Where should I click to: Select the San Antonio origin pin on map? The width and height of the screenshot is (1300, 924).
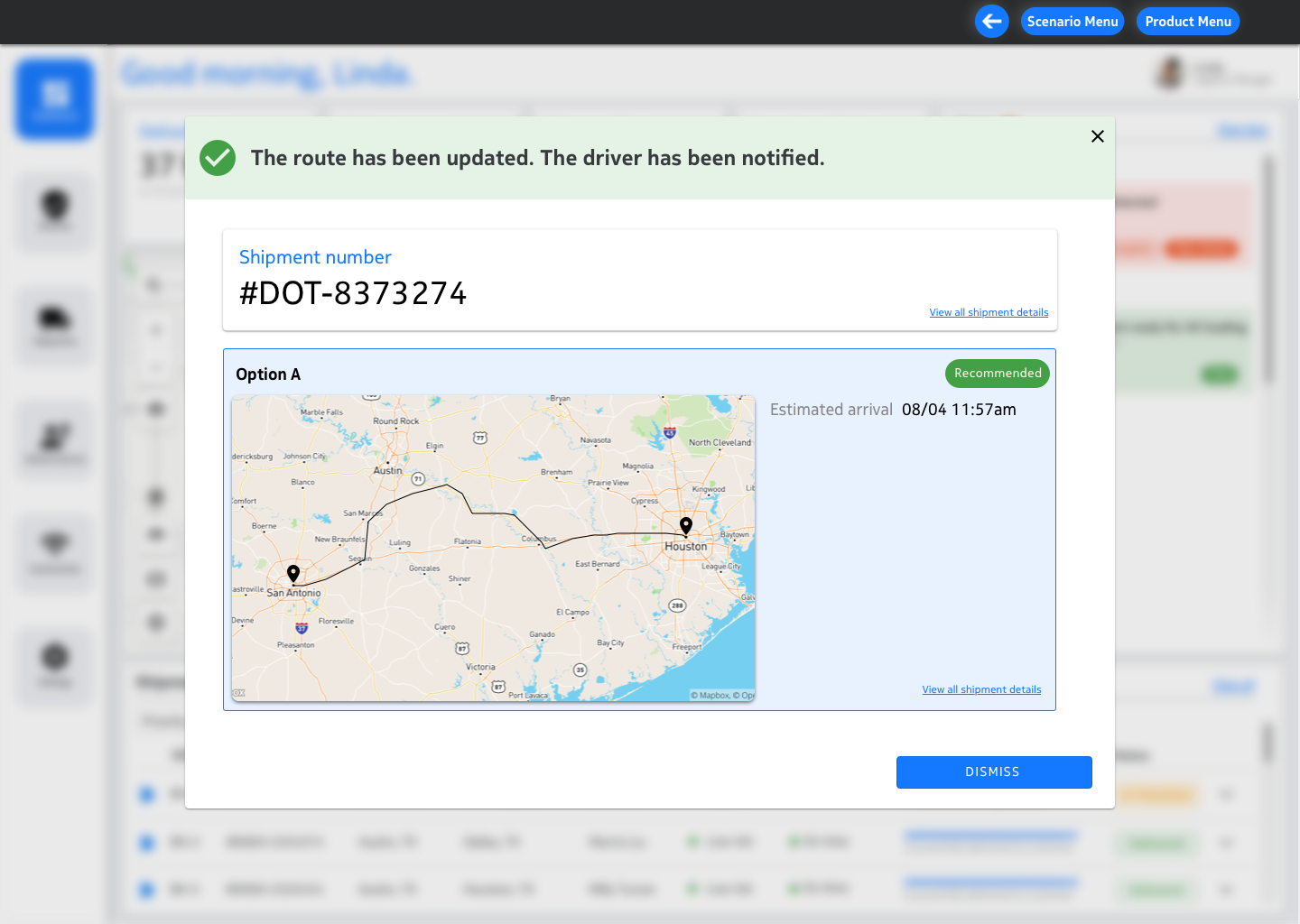pos(293,573)
